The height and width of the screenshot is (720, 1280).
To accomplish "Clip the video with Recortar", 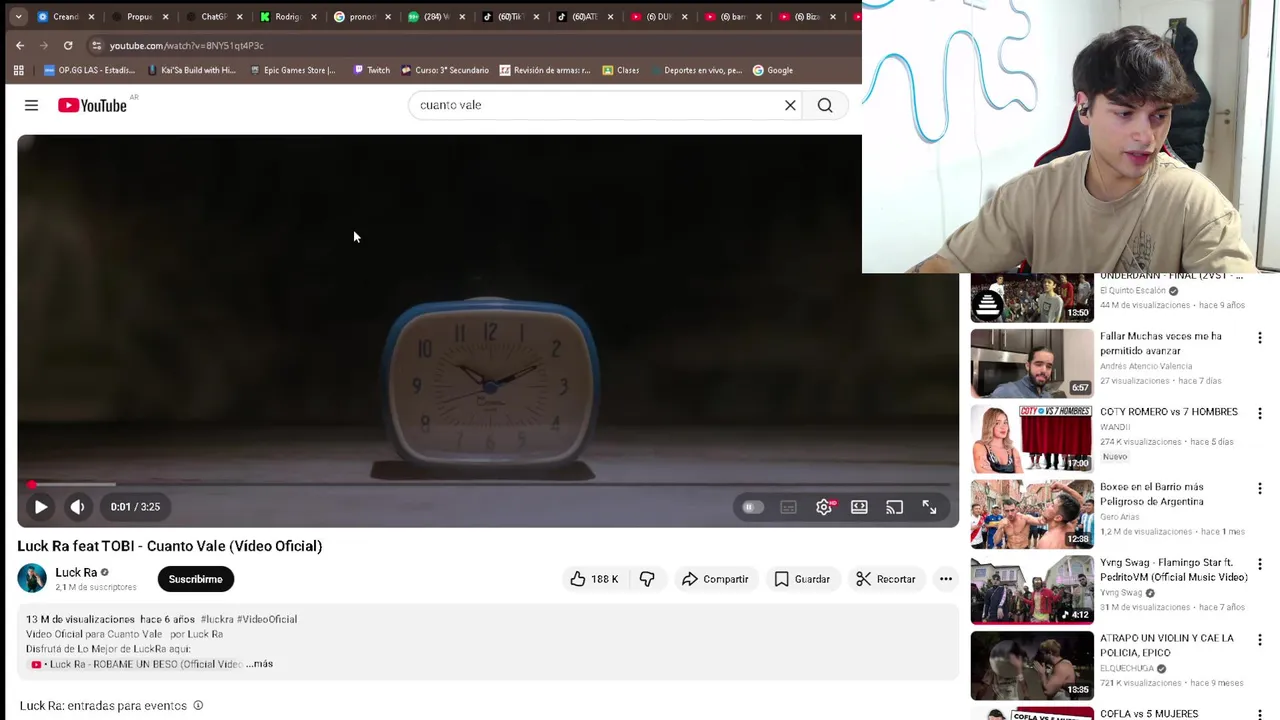I will [x=886, y=579].
